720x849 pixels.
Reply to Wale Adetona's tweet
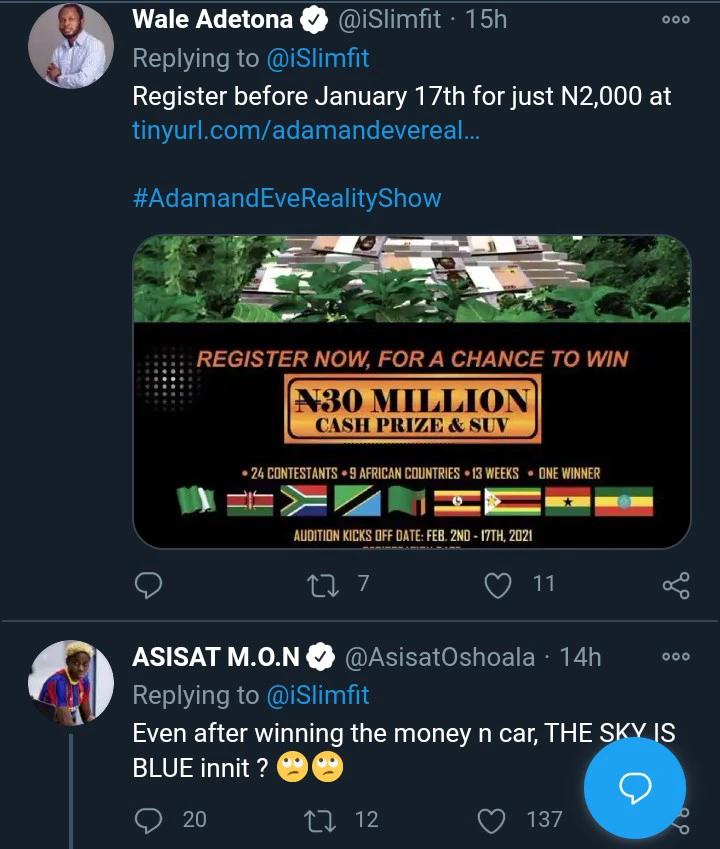pyautogui.click(x=148, y=584)
